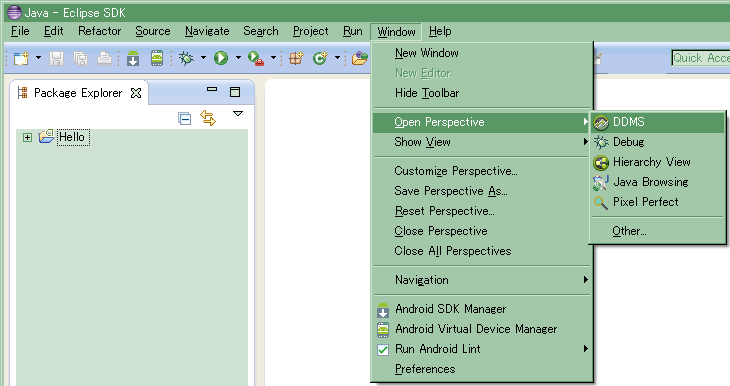Open the New Java Class dropdown arrow
This screenshot has height=386, width=730.
(x=337, y=58)
